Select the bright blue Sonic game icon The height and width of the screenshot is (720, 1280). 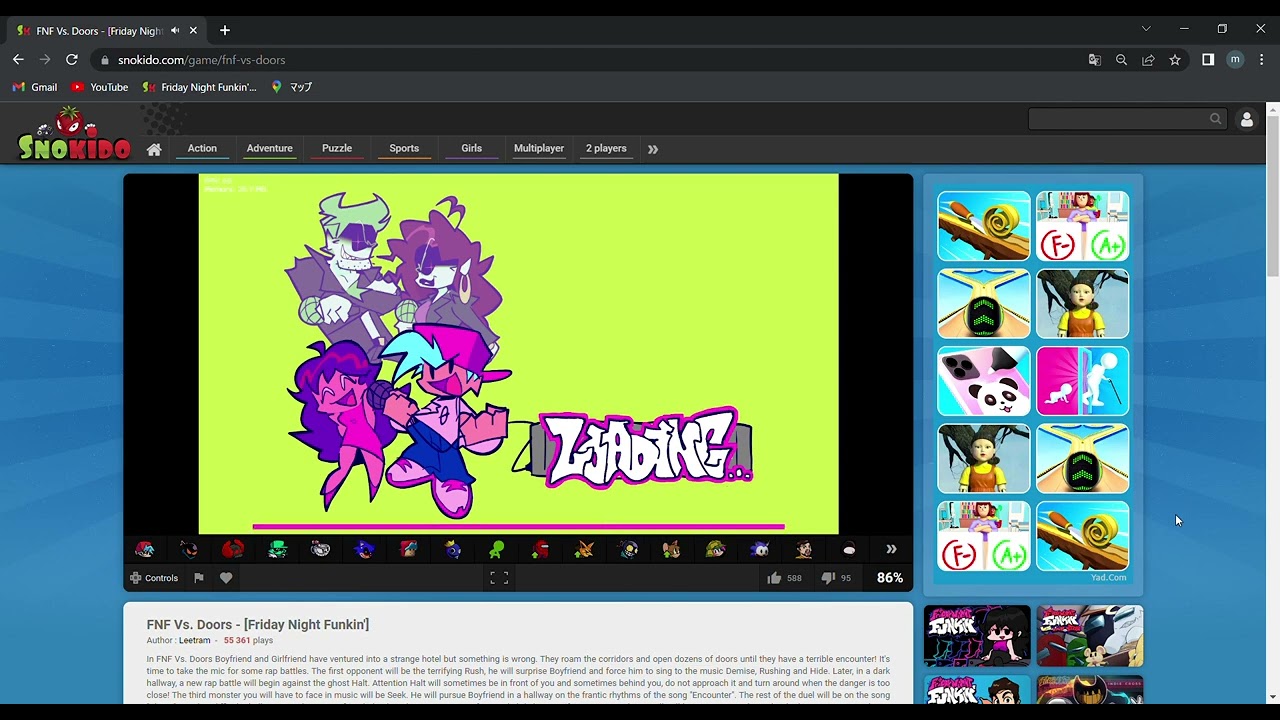pyautogui.click(x=759, y=549)
